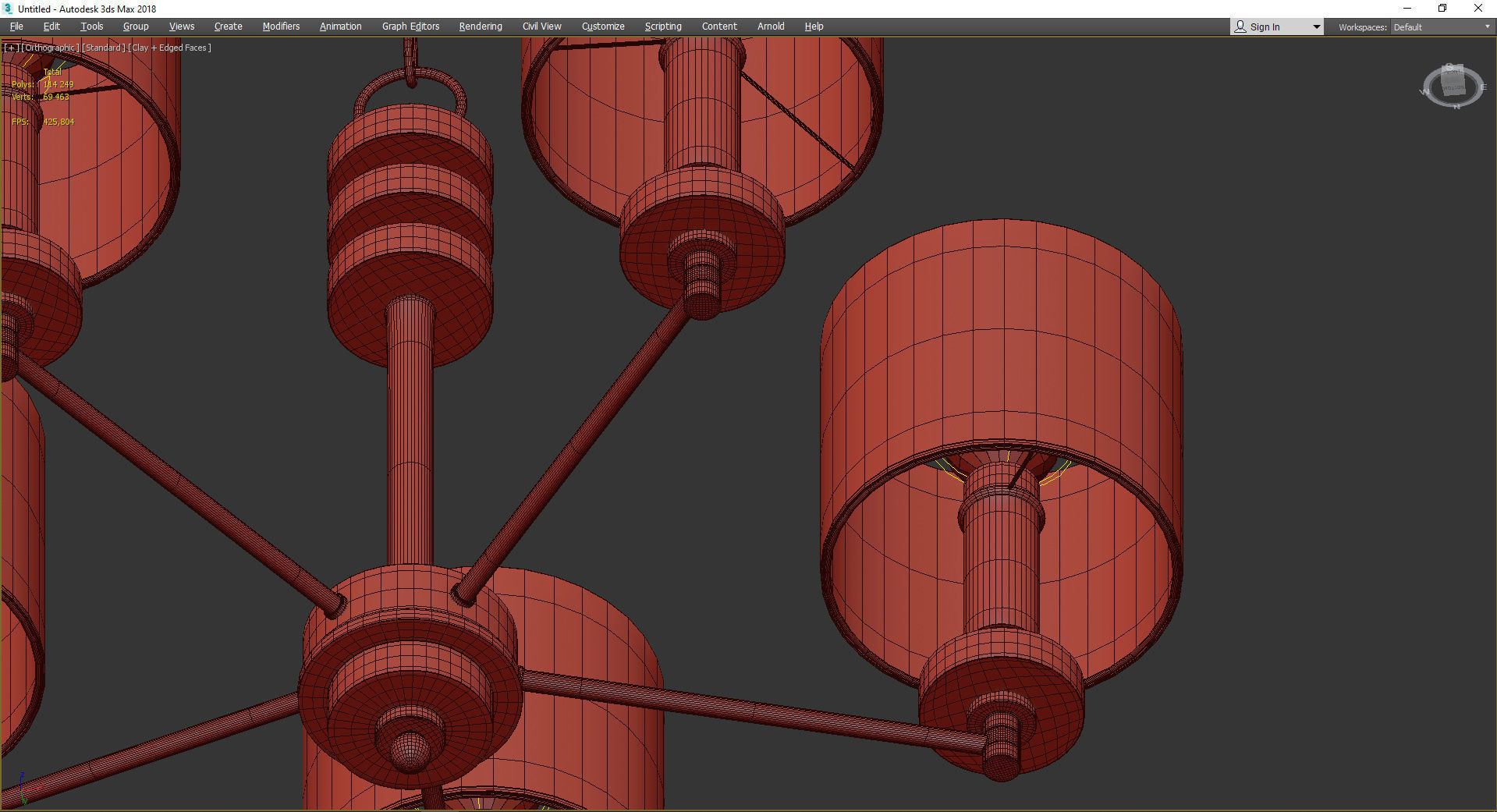Image resolution: width=1497 pixels, height=812 pixels.
Task: Open the Arnold menu
Action: [x=771, y=27]
